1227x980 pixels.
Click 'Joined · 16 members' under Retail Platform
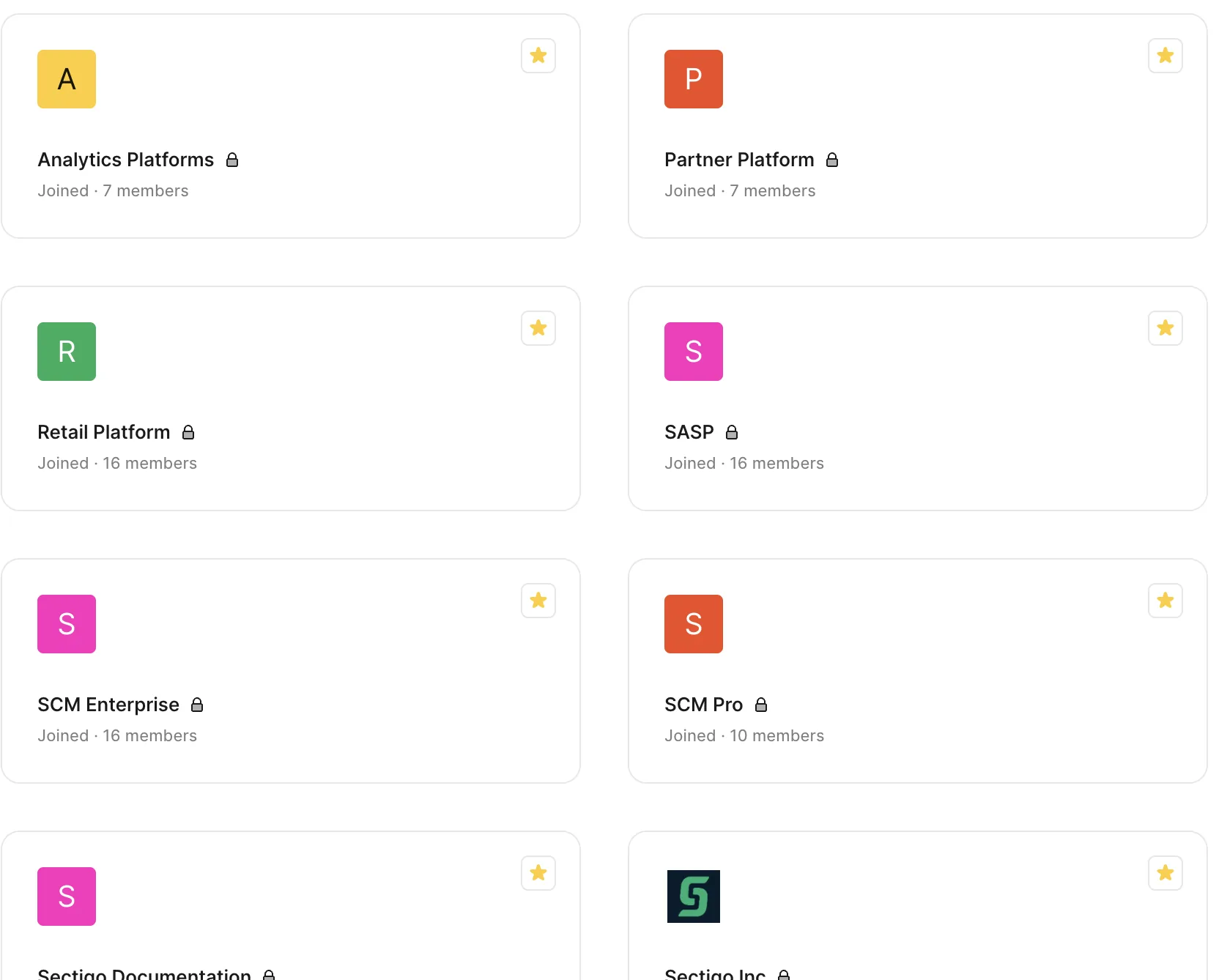click(x=117, y=463)
